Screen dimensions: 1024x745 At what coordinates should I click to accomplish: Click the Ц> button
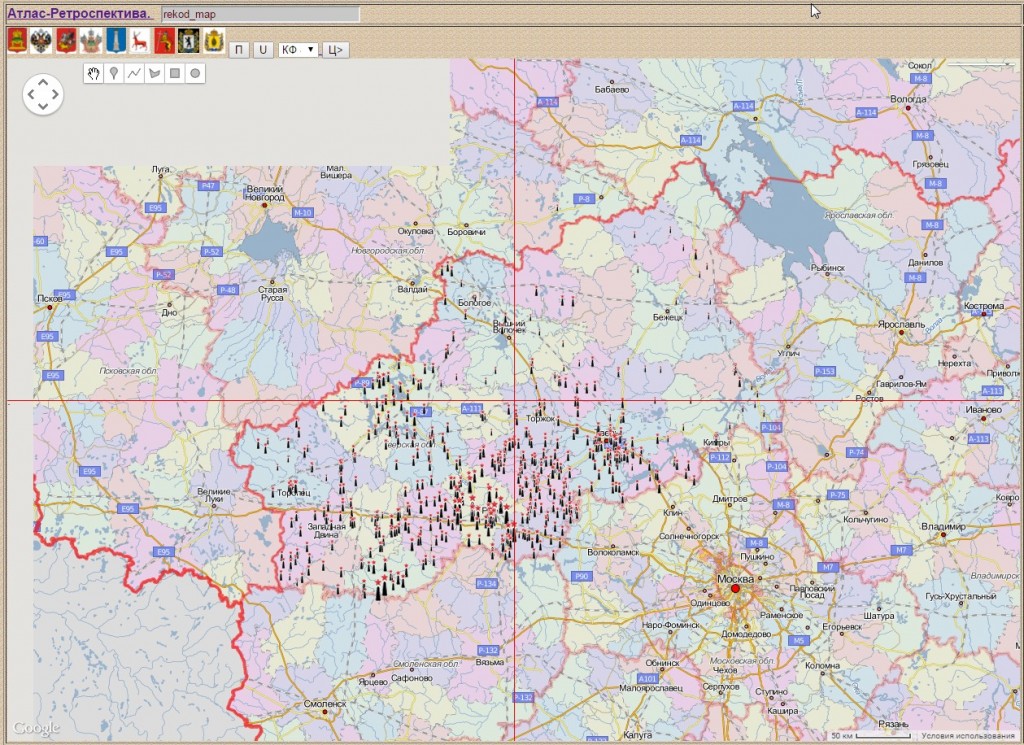point(336,49)
